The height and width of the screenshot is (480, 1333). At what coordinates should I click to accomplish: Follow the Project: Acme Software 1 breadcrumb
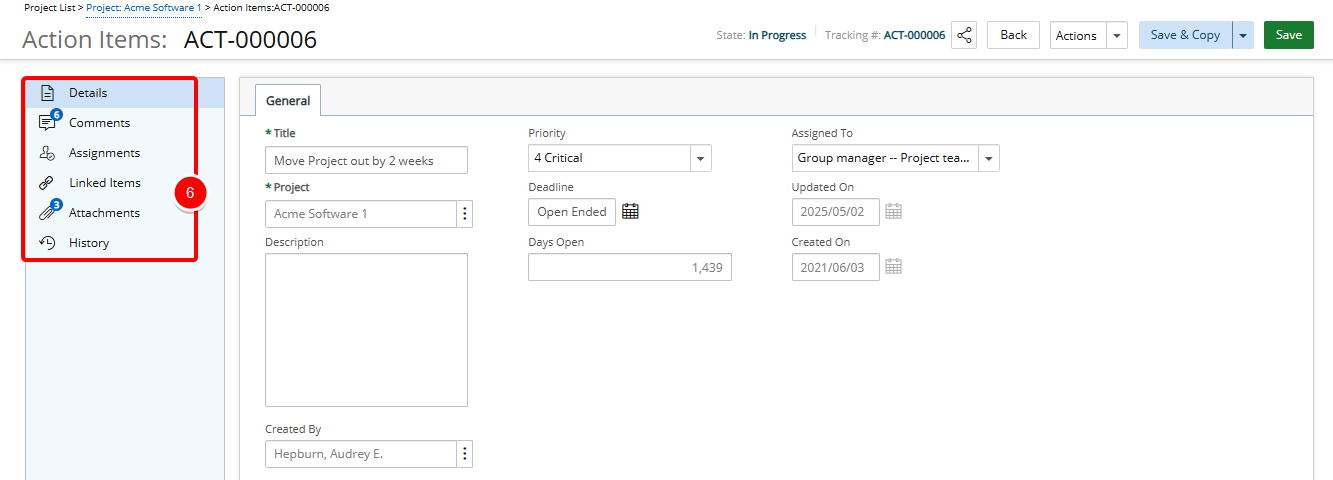pyautogui.click(x=144, y=8)
